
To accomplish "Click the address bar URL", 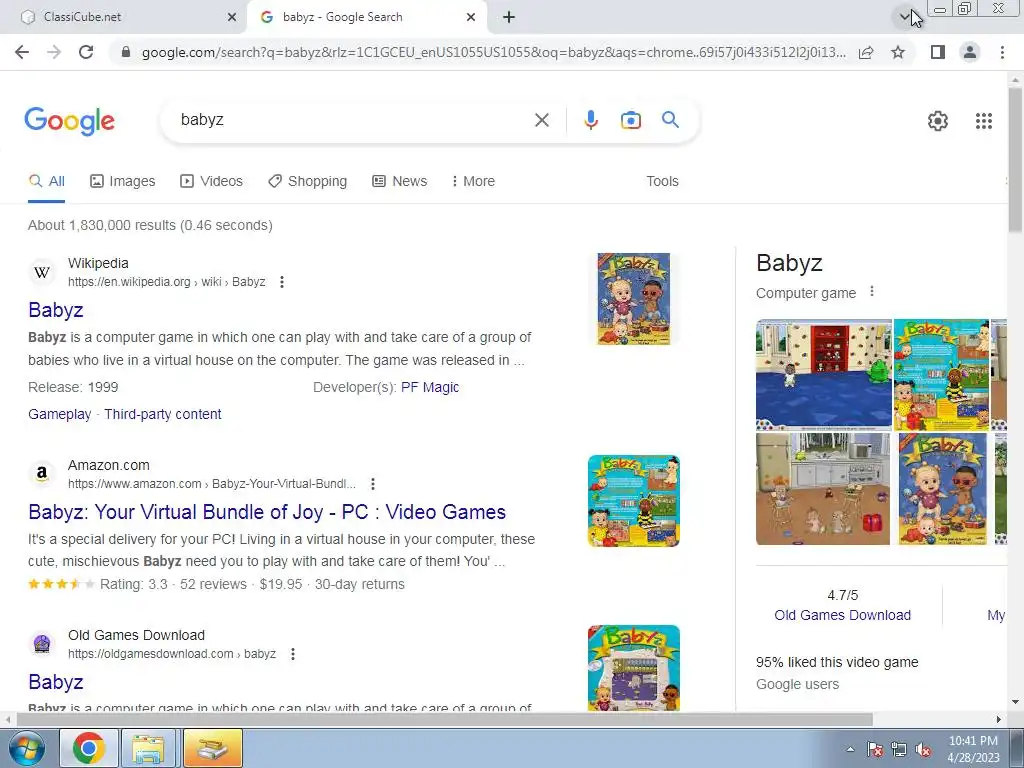I will [x=493, y=52].
